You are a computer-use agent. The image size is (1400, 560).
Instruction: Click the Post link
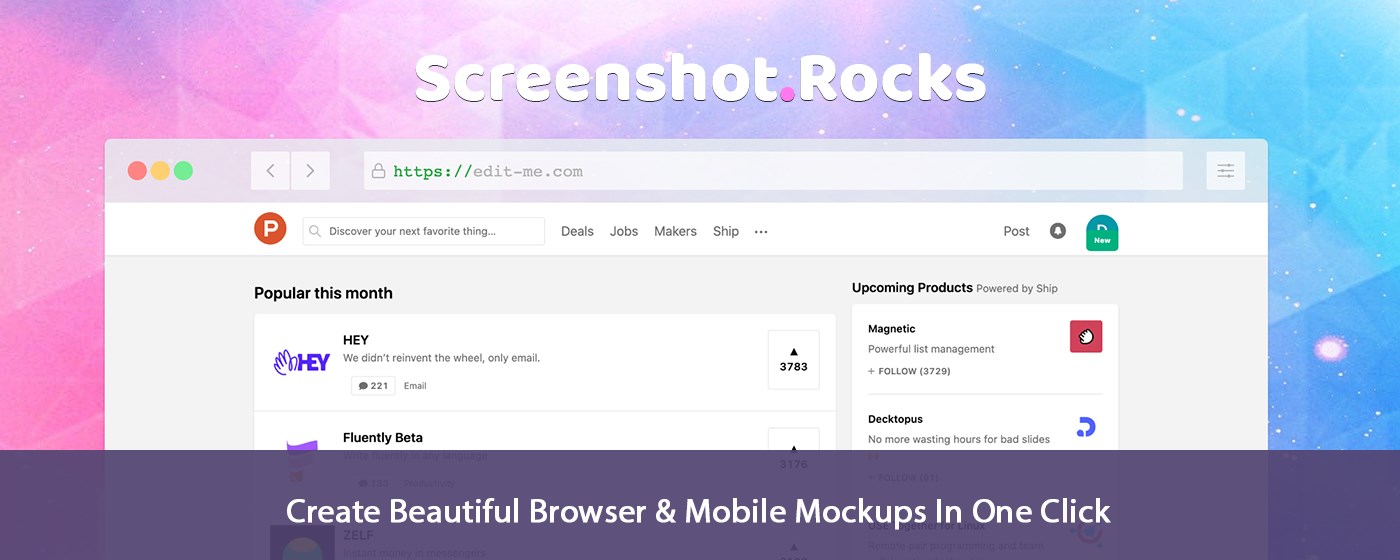pyautogui.click(x=1016, y=231)
